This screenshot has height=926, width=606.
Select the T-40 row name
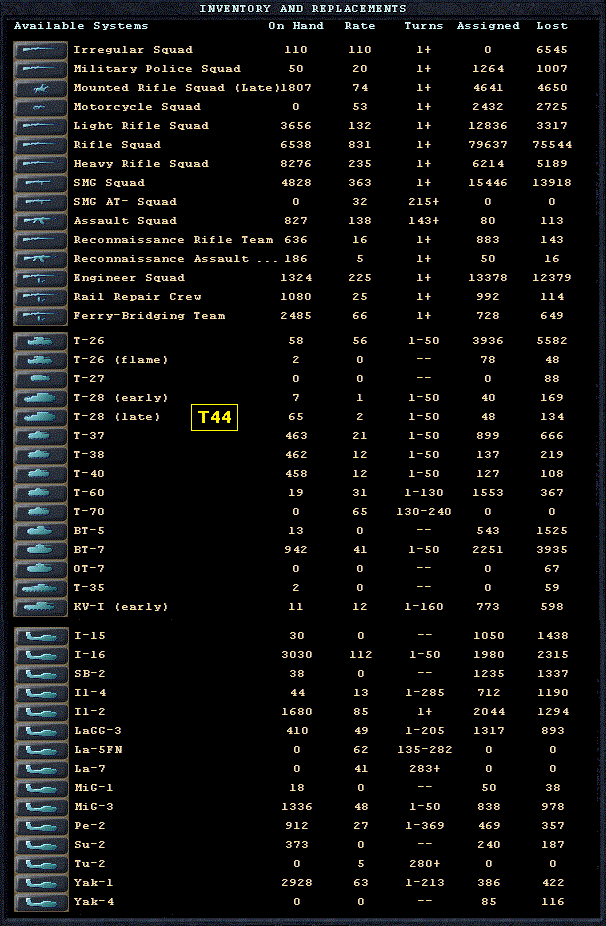click(x=89, y=474)
